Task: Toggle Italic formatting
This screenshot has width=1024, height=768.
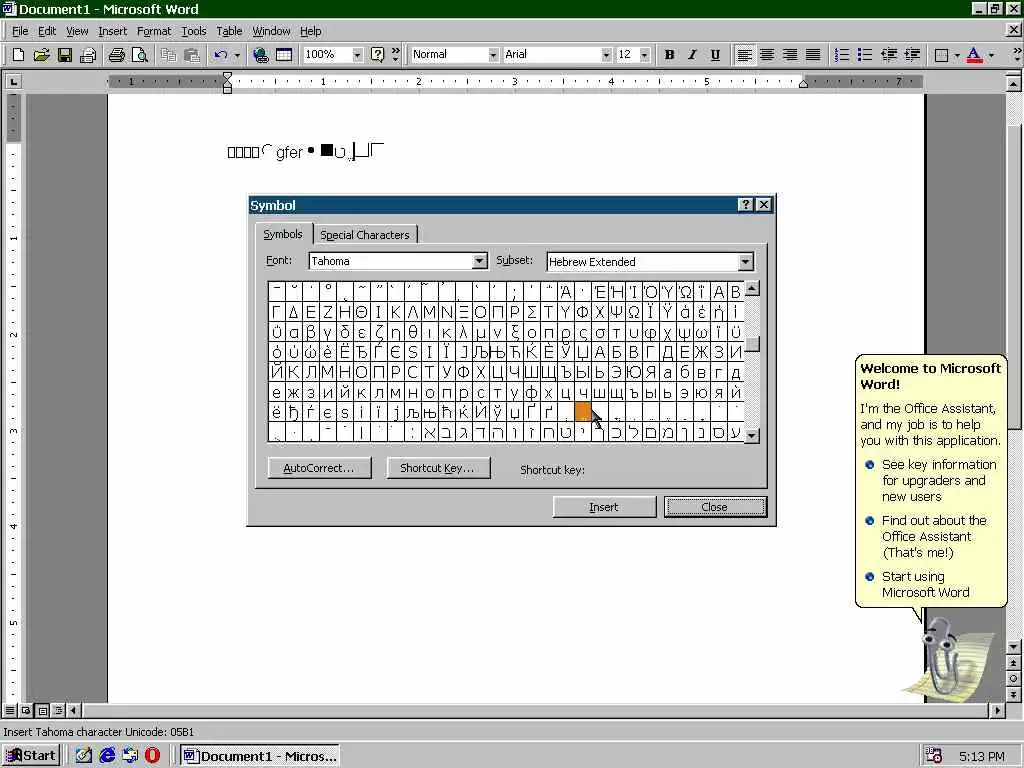Action: pyautogui.click(x=692, y=55)
